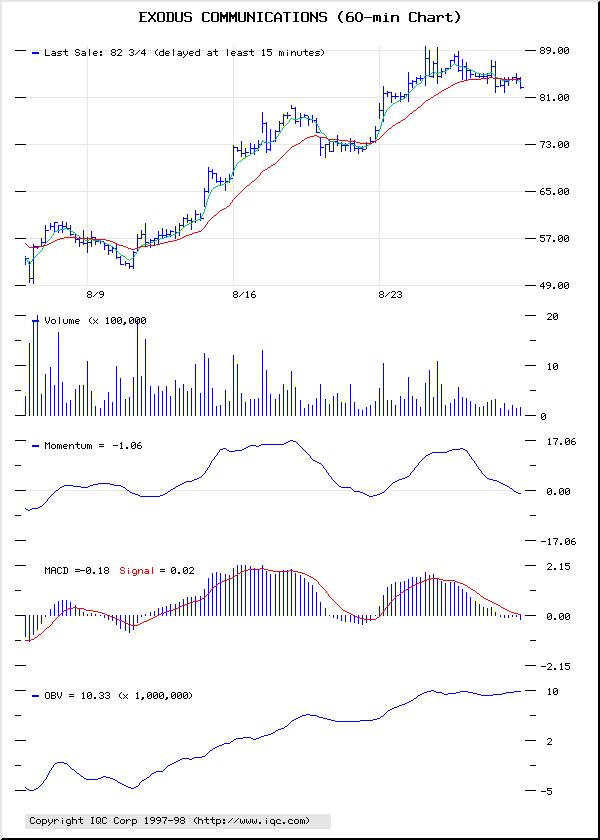Click the 8/9 date label
Viewport: 600px width, 840px height.
(95, 295)
